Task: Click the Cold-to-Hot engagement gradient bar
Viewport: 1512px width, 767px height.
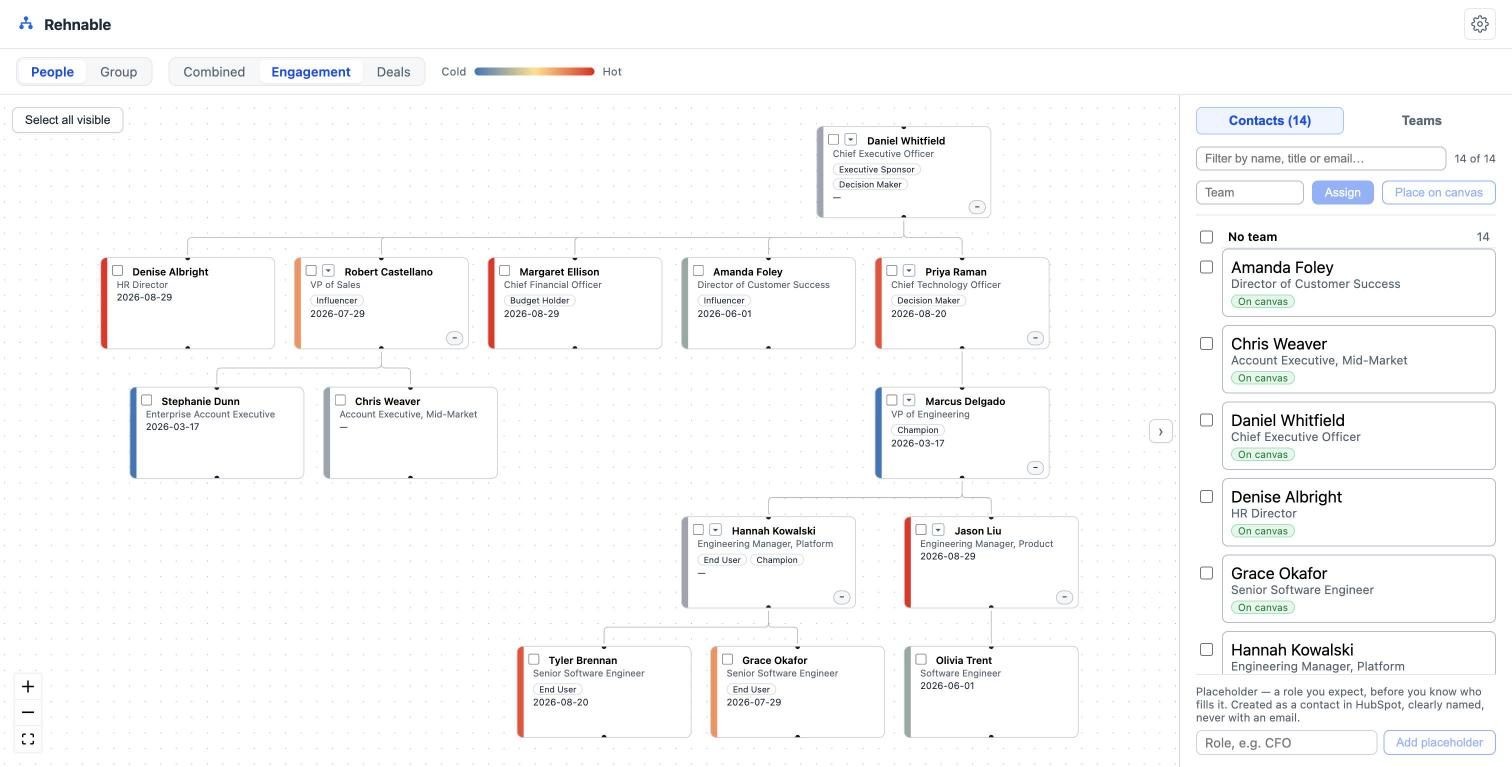Action: click(534, 72)
